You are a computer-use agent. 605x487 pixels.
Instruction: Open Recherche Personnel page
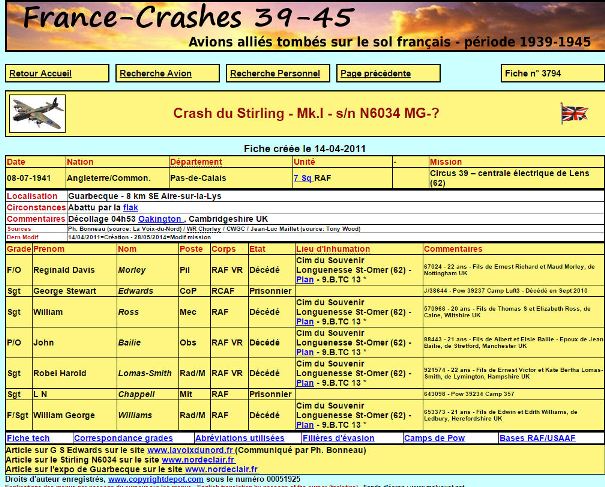tap(275, 73)
